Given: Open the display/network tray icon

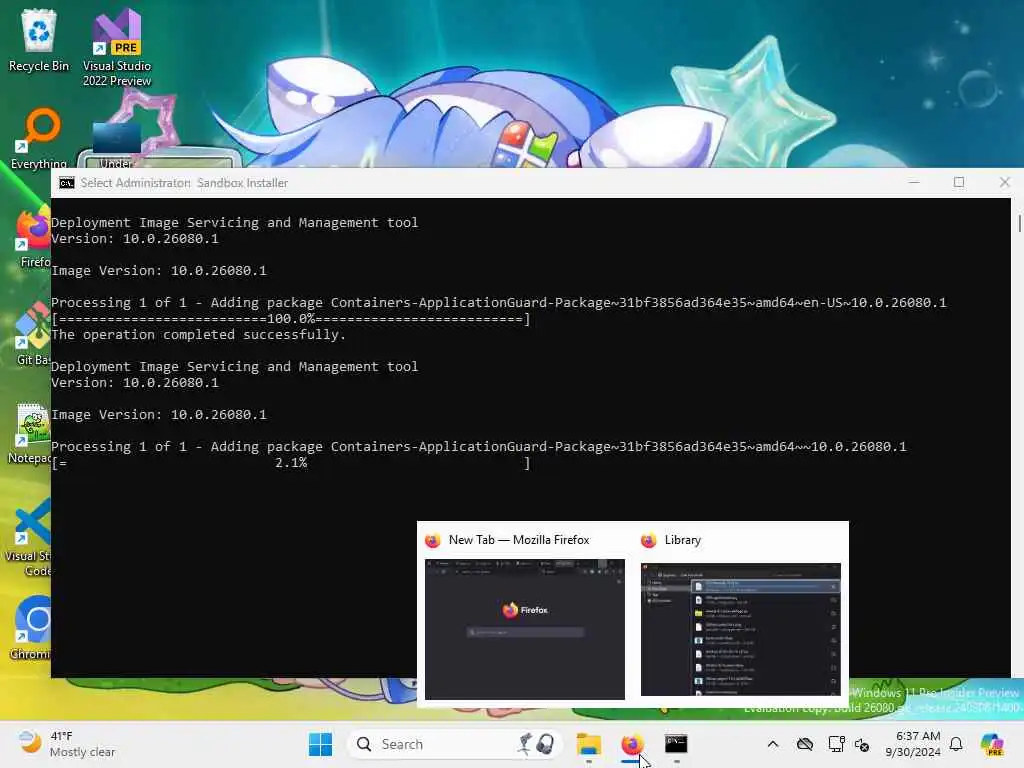Looking at the screenshot, I should [836, 744].
